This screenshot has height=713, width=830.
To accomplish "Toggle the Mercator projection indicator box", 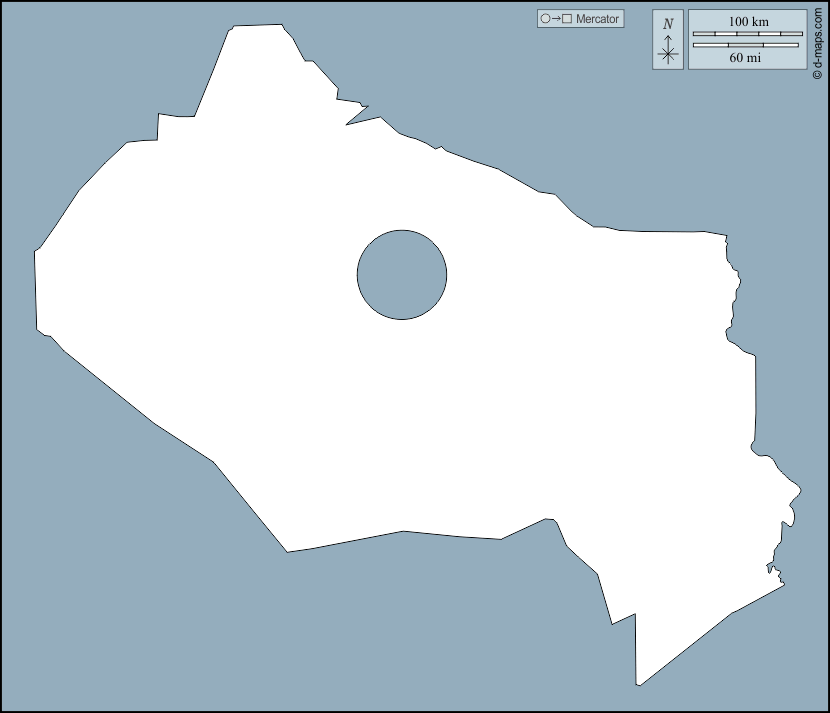I will coord(580,18).
